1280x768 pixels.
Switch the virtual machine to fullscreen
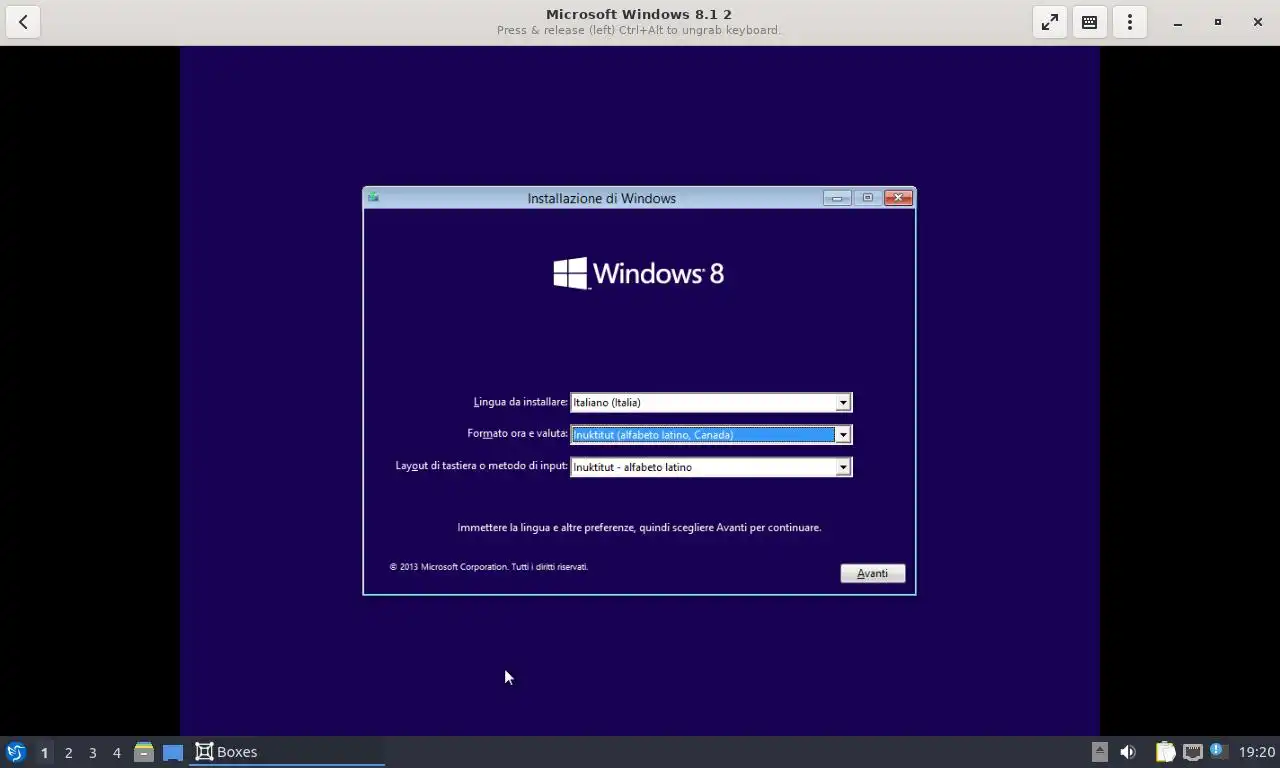click(x=1050, y=22)
